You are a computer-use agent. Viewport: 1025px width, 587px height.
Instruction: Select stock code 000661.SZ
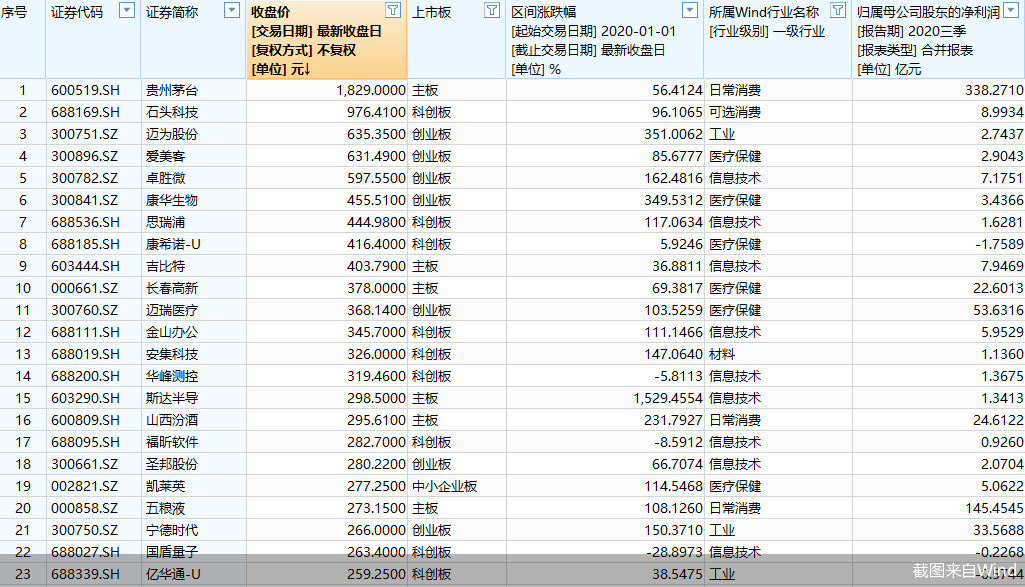pyautogui.click(x=85, y=288)
